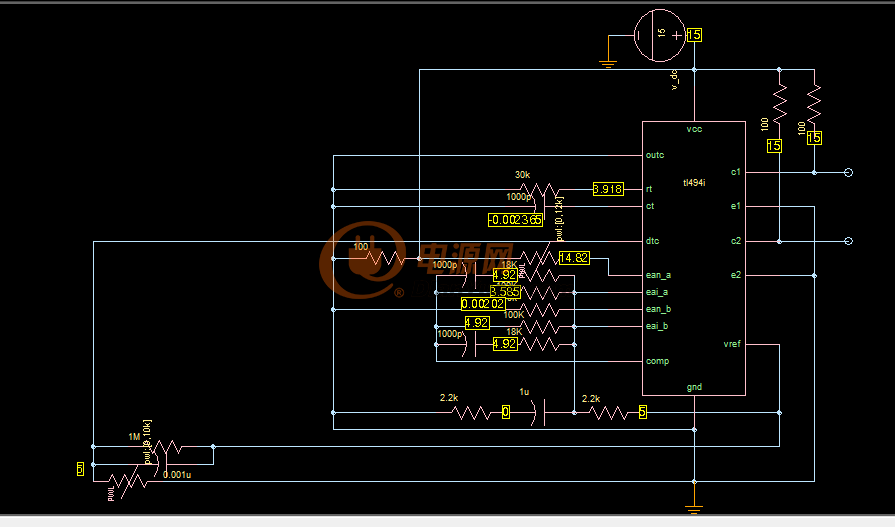Select the 100 pull-up resistor connected to c1
This screenshot has height=527, width=895.
[x=814, y=104]
